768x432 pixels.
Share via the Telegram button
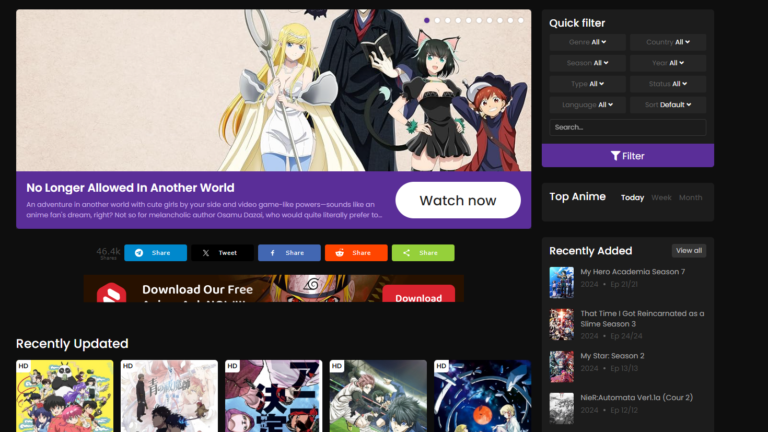click(155, 253)
